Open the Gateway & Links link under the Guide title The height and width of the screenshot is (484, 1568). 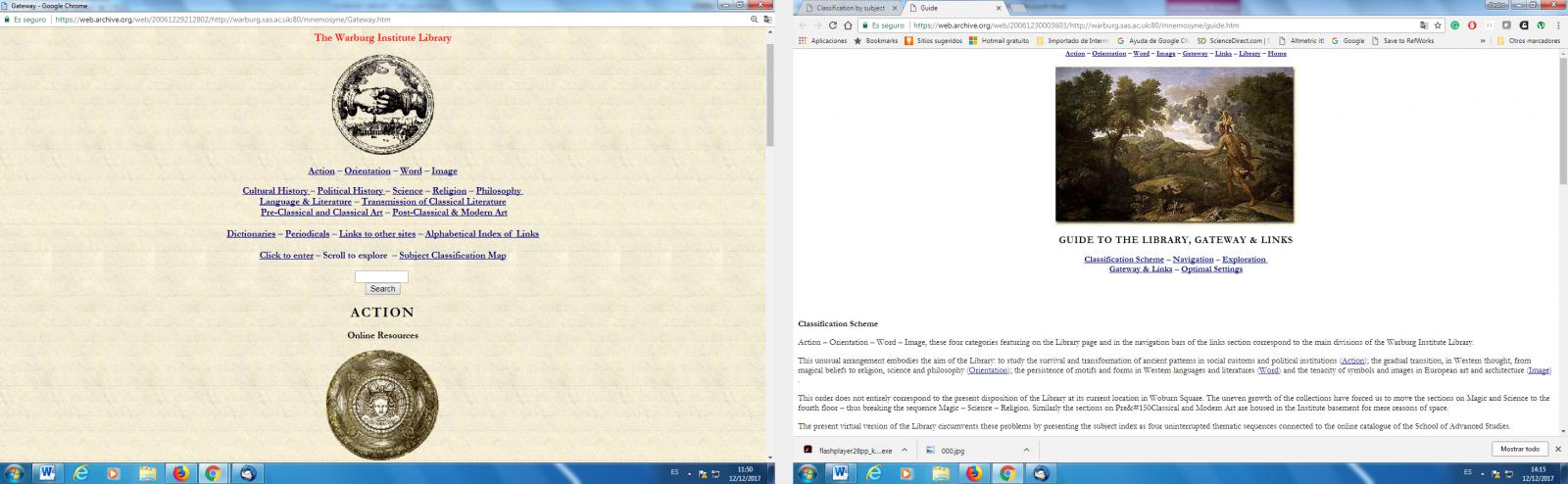(x=1141, y=268)
